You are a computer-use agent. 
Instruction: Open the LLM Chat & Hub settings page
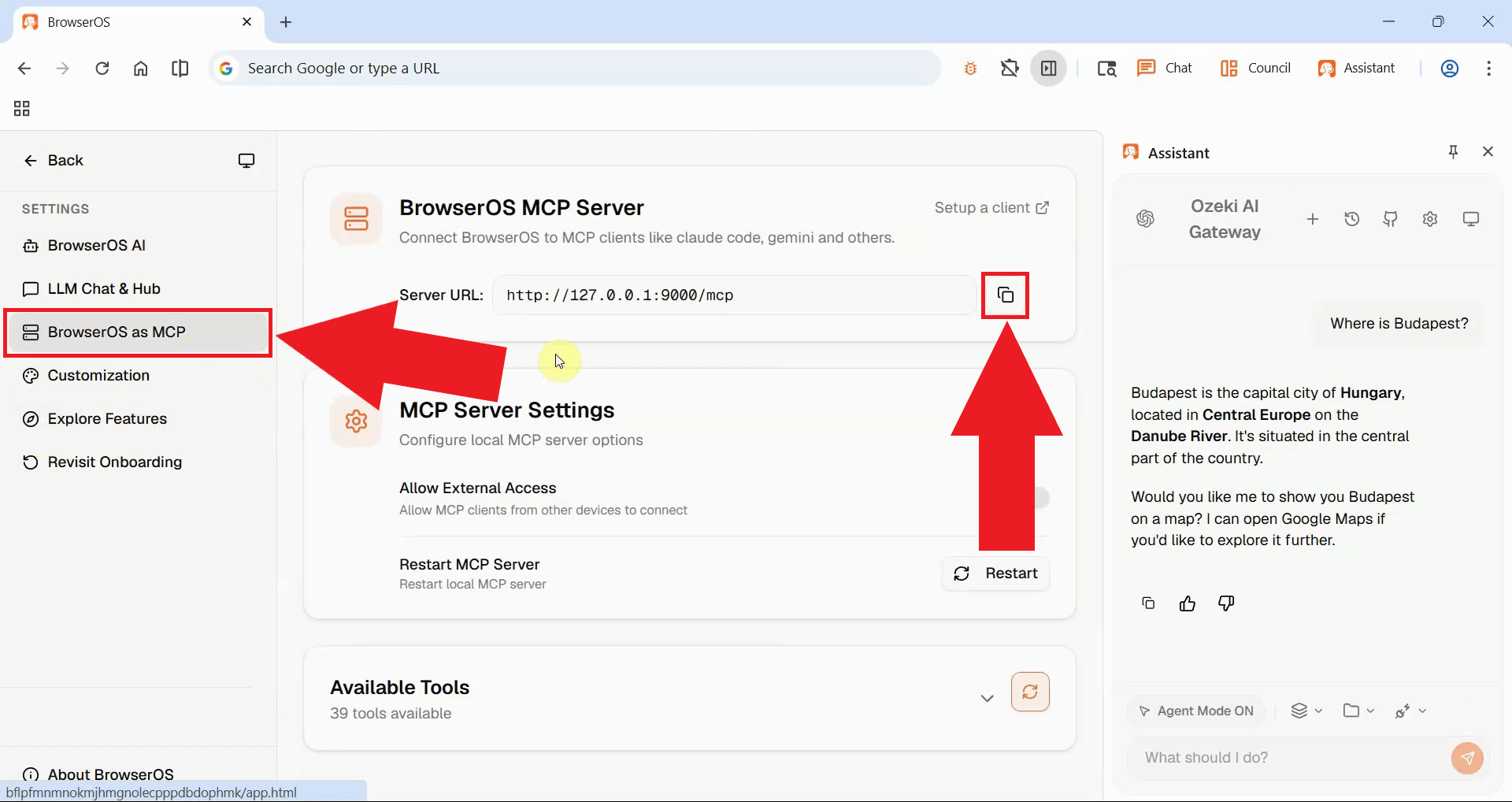102,288
